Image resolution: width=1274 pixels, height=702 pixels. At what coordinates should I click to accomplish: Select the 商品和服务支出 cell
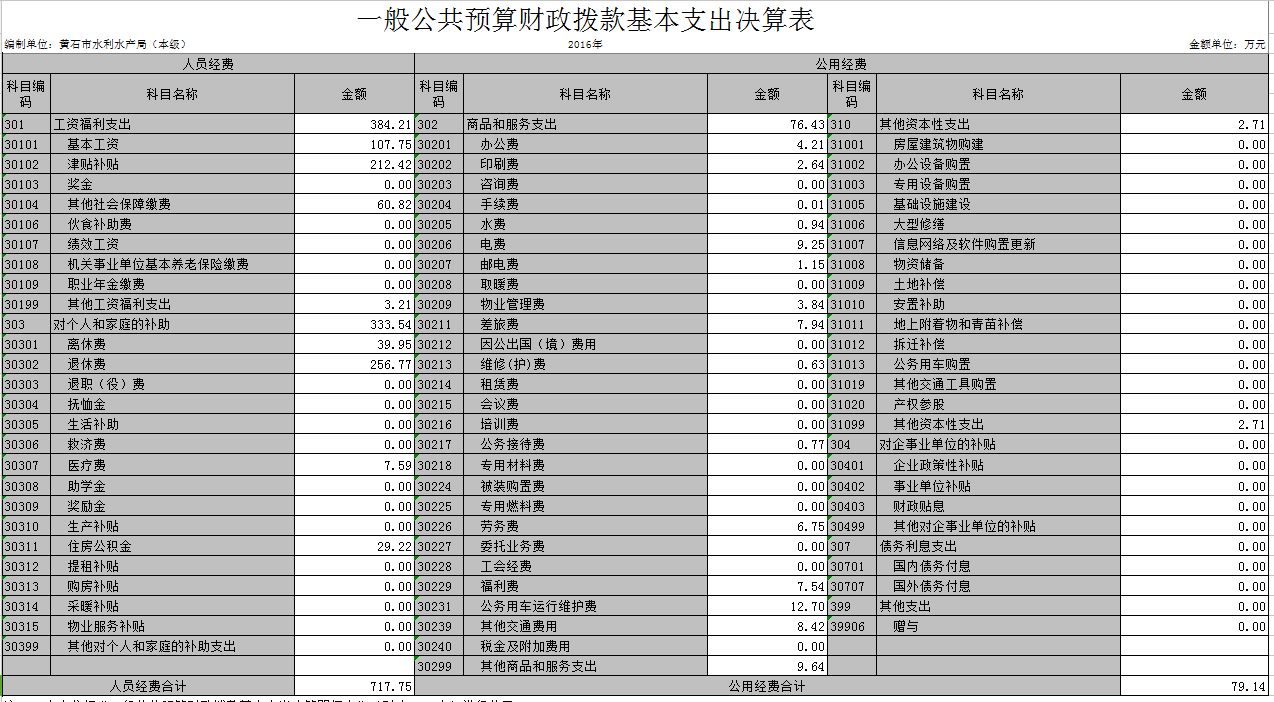(586, 125)
